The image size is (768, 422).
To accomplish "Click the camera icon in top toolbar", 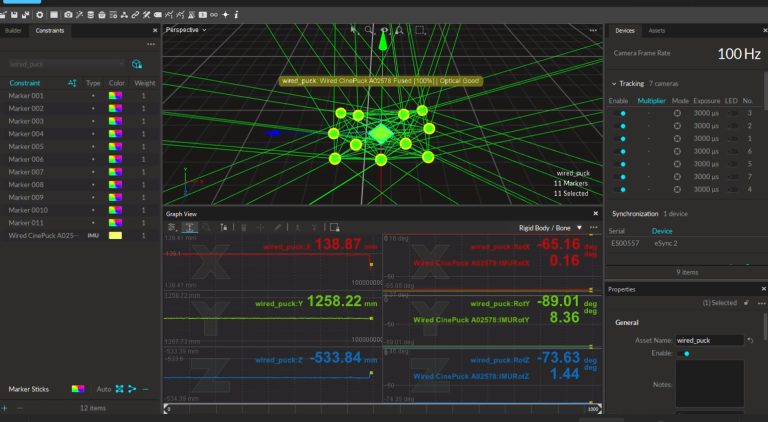I will coord(68,15).
